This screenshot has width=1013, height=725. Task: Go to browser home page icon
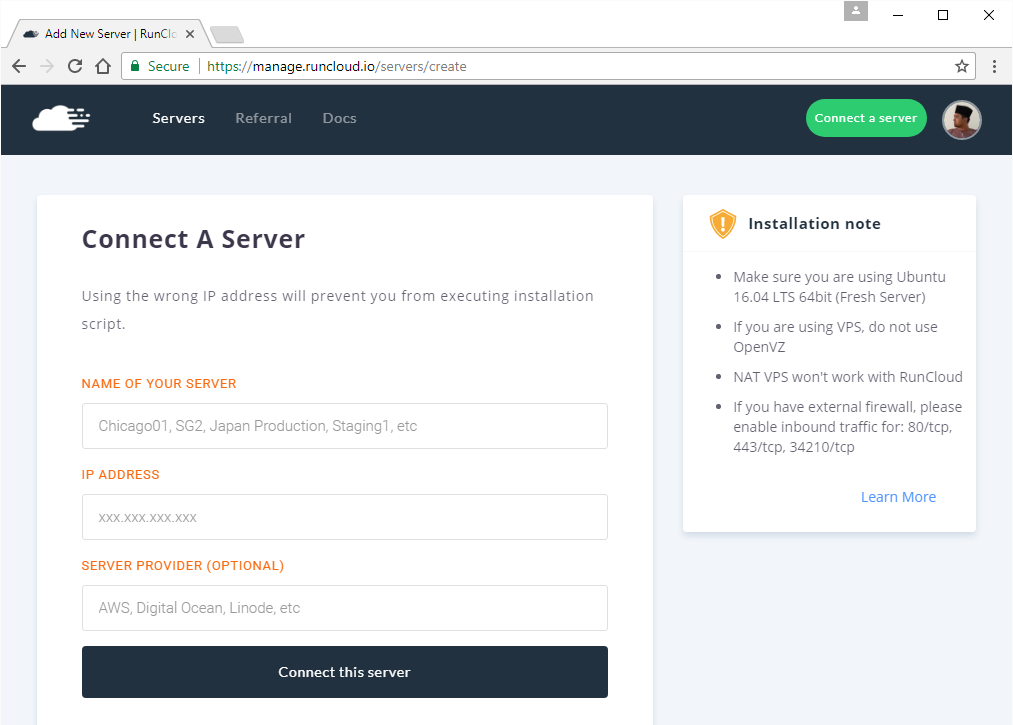coord(102,66)
